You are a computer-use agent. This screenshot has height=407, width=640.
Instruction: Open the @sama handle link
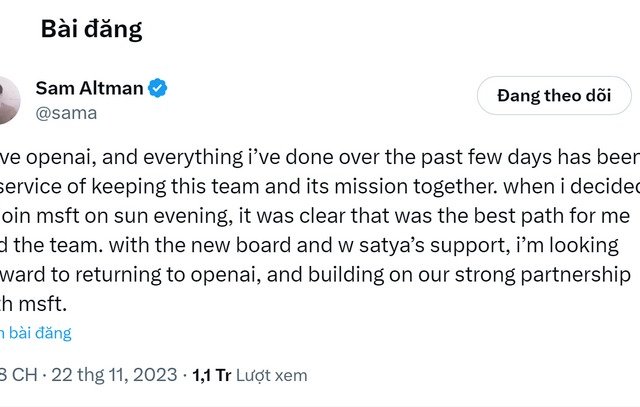click(66, 113)
